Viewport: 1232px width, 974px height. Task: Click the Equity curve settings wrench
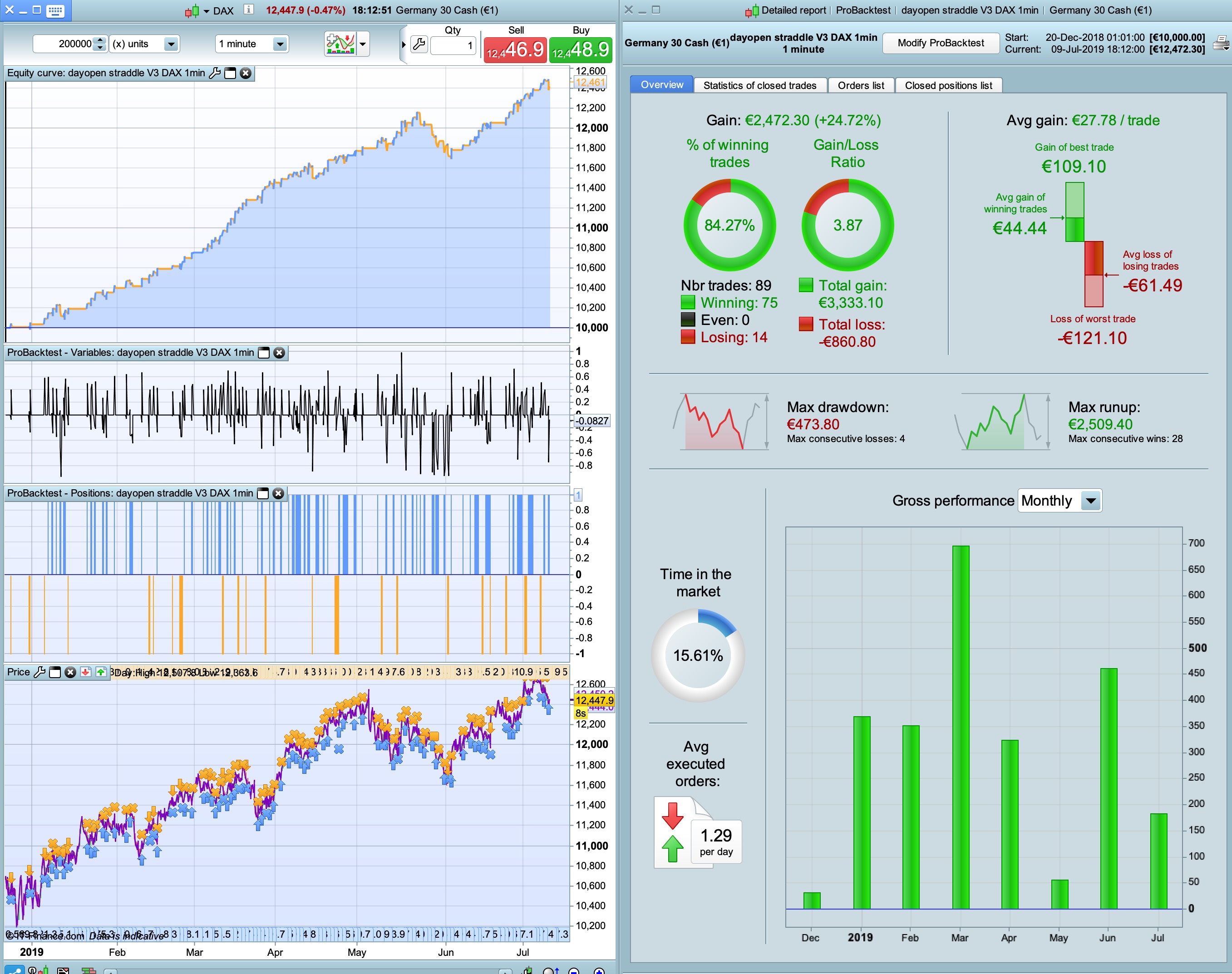pyautogui.click(x=214, y=73)
